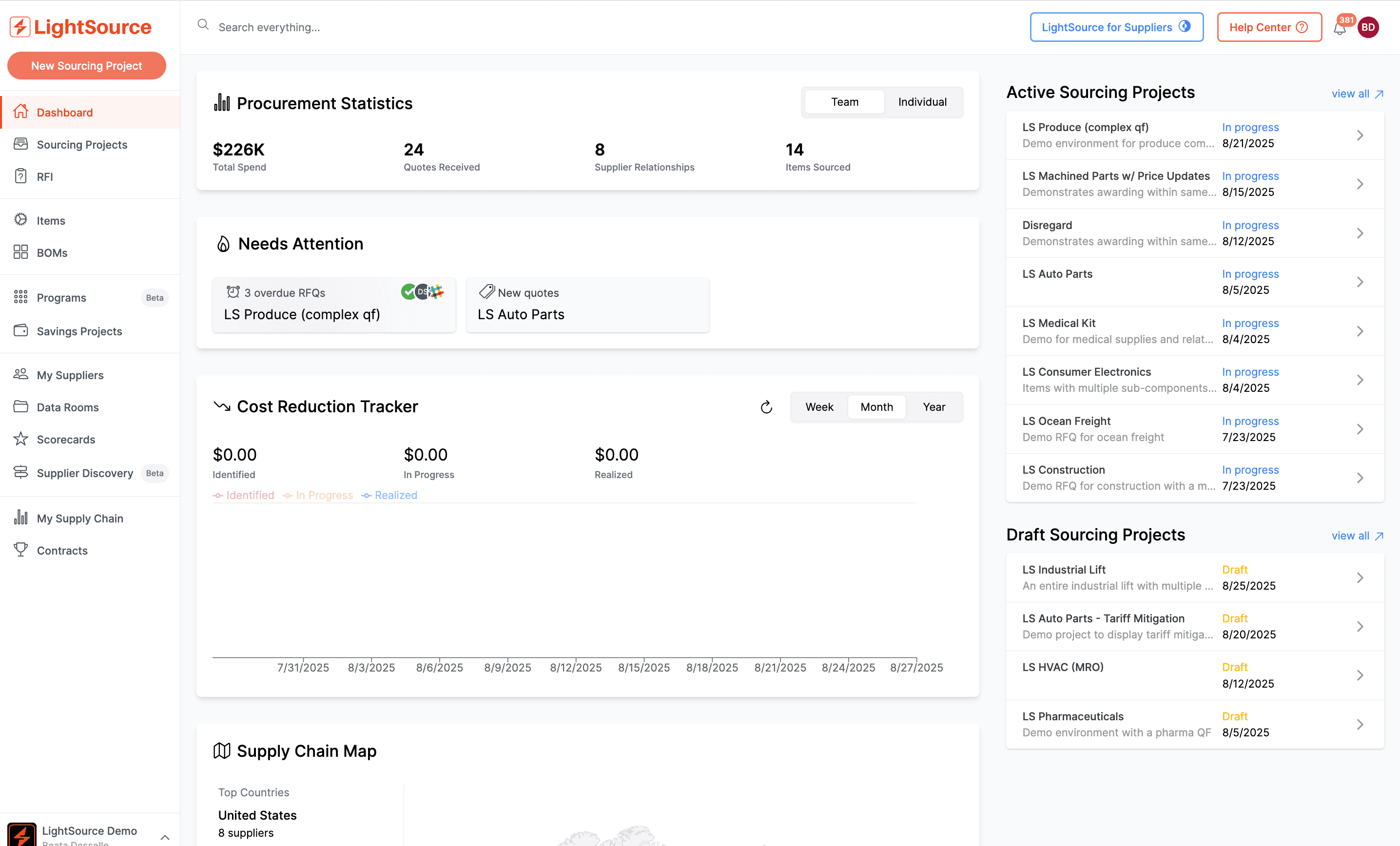
Task: Click the Procurement Statistics bar chart icon
Action: [x=222, y=102]
